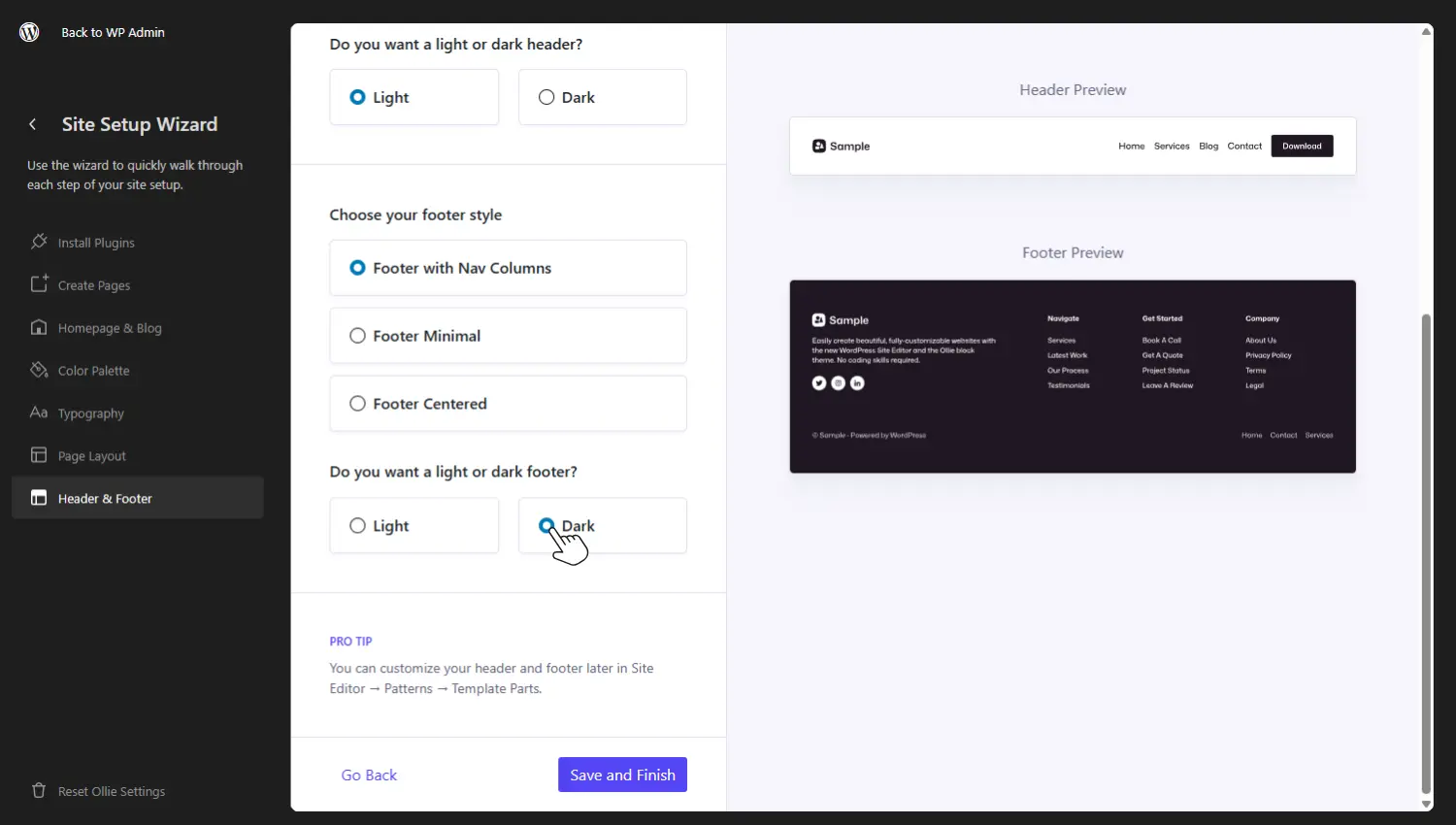
Task: Click the Sample logo icon in footer preview
Action: pyautogui.click(x=818, y=319)
